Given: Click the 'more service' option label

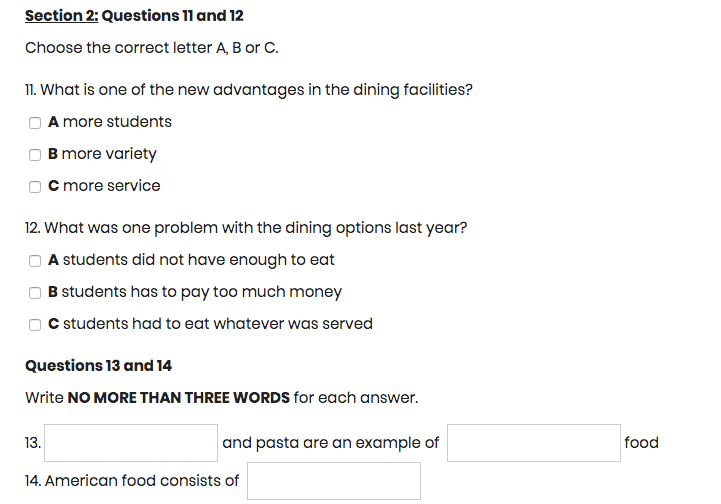Looking at the screenshot, I should point(112,186).
